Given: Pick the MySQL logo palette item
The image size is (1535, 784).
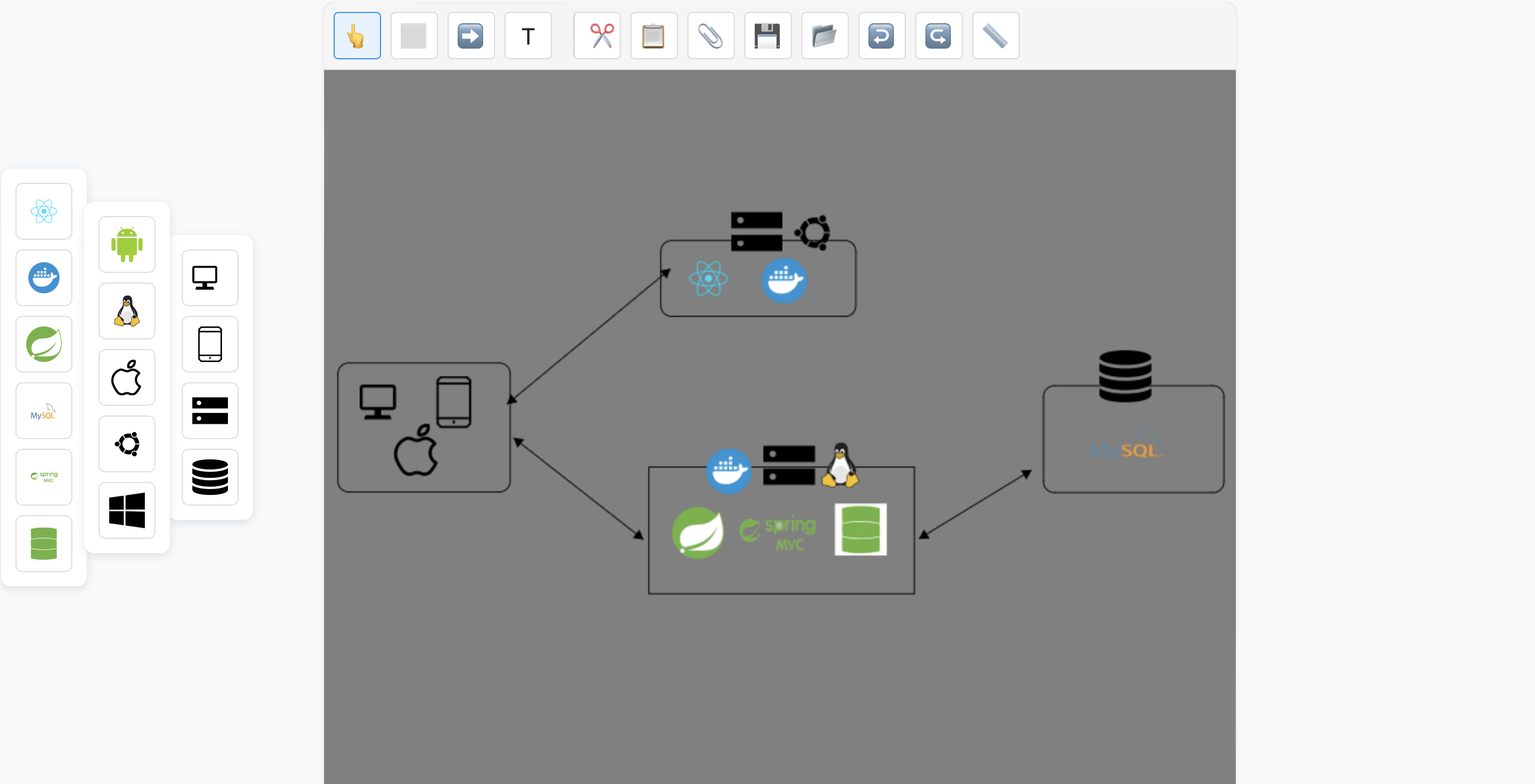Looking at the screenshot, I should pos(43,411).
